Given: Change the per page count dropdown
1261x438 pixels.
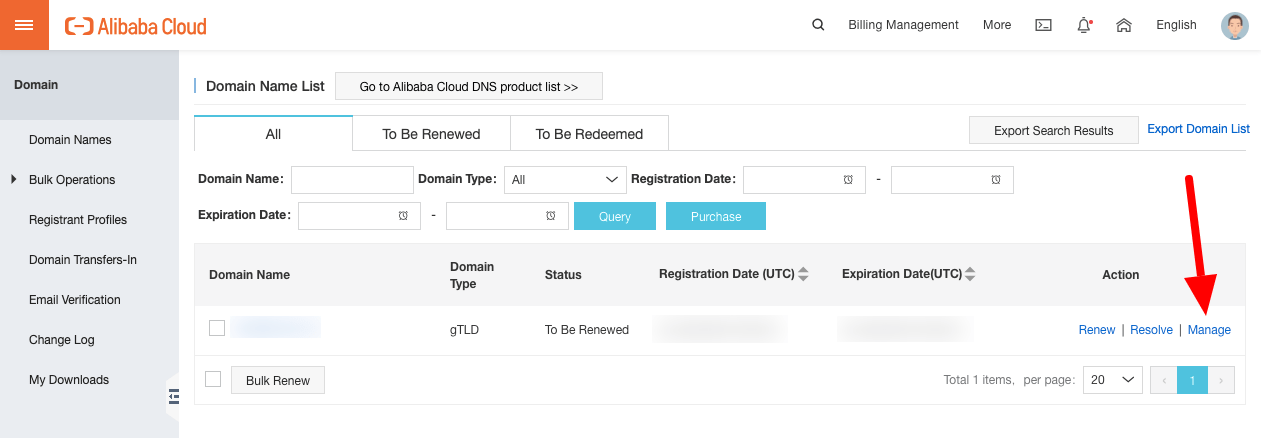Looking at the screenshot, I should (x=1112, y=380).
